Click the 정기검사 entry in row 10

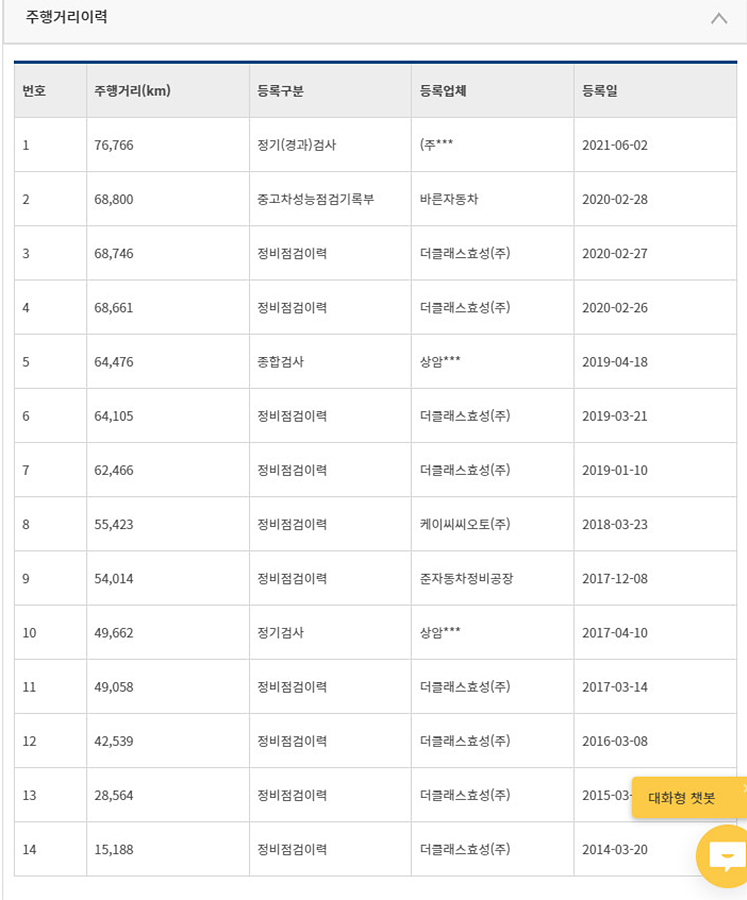(x=280, y=632)
